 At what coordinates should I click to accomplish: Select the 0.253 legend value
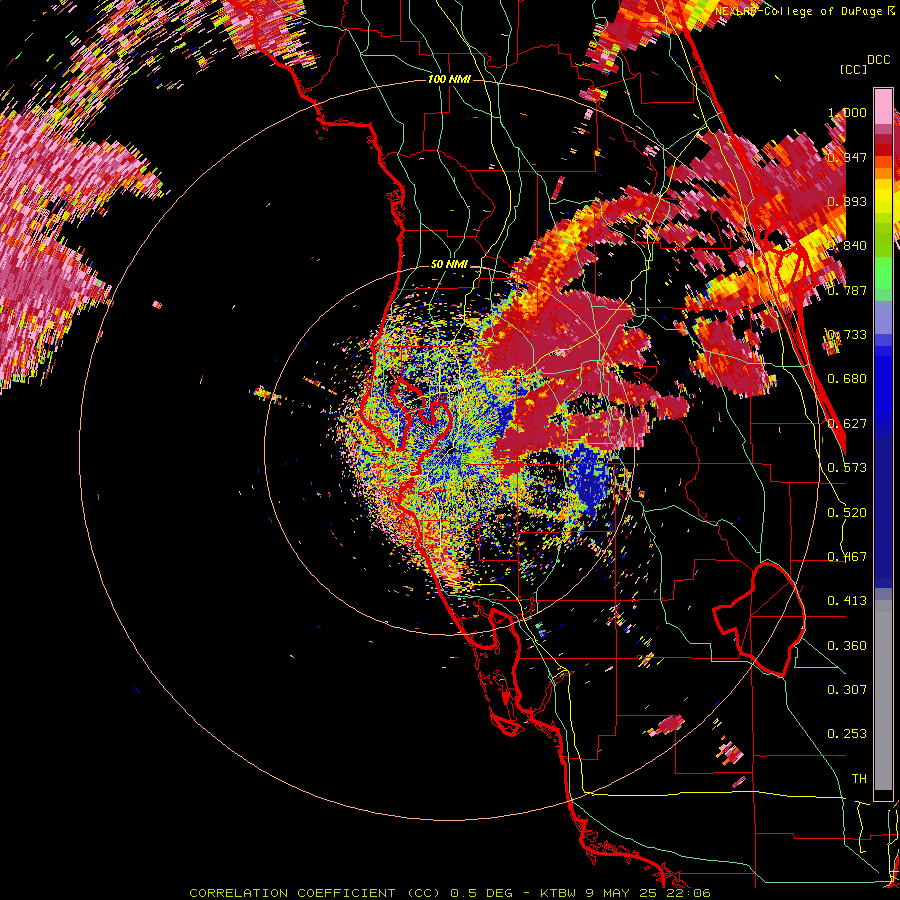tap(847, 734)
